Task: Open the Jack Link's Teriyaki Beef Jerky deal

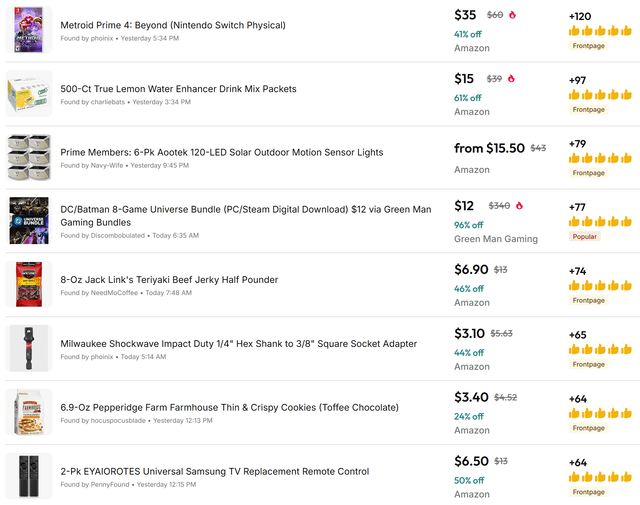Action: 169,280
